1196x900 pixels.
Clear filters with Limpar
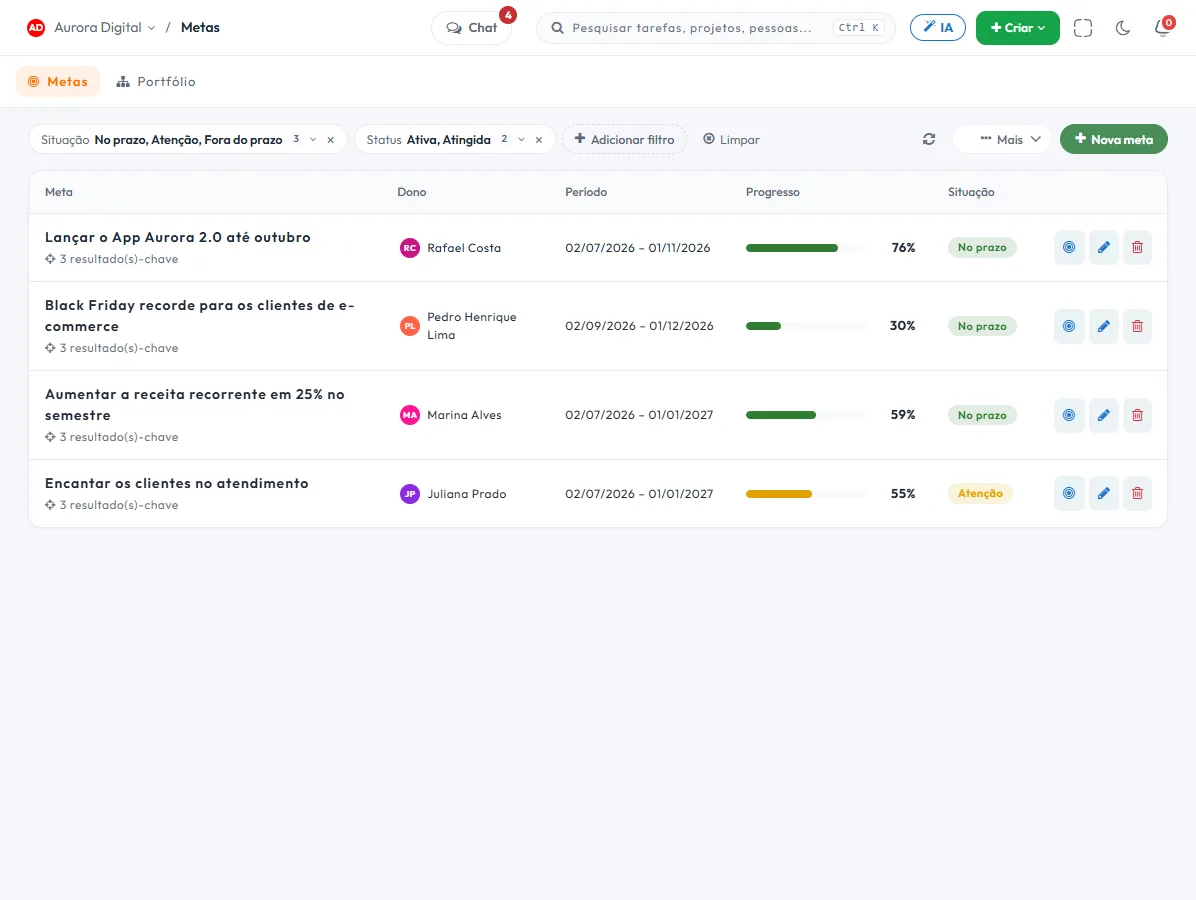point(731,140)
